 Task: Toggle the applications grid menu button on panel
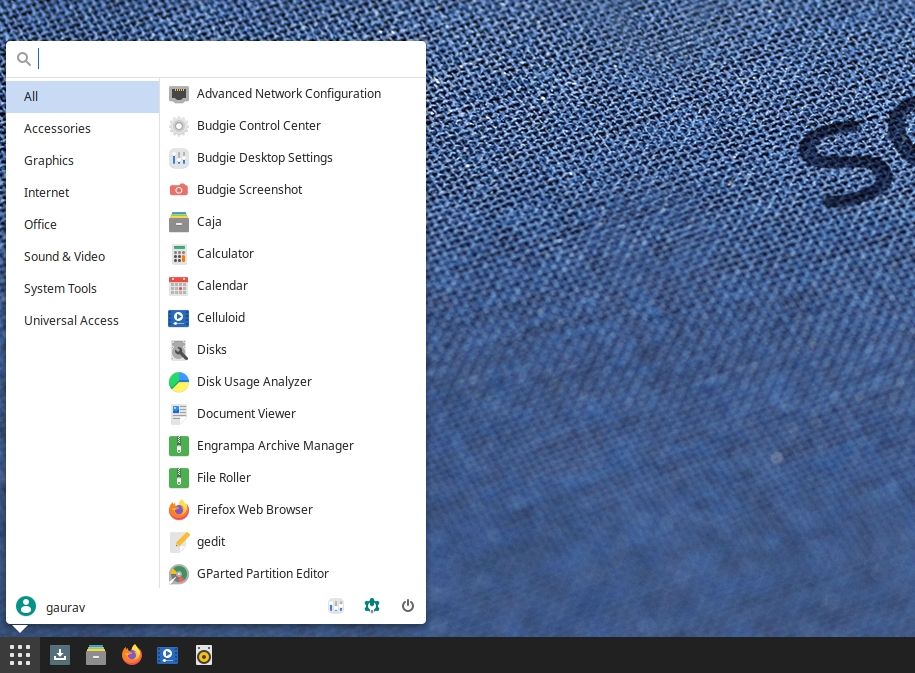tap(20, 655)
